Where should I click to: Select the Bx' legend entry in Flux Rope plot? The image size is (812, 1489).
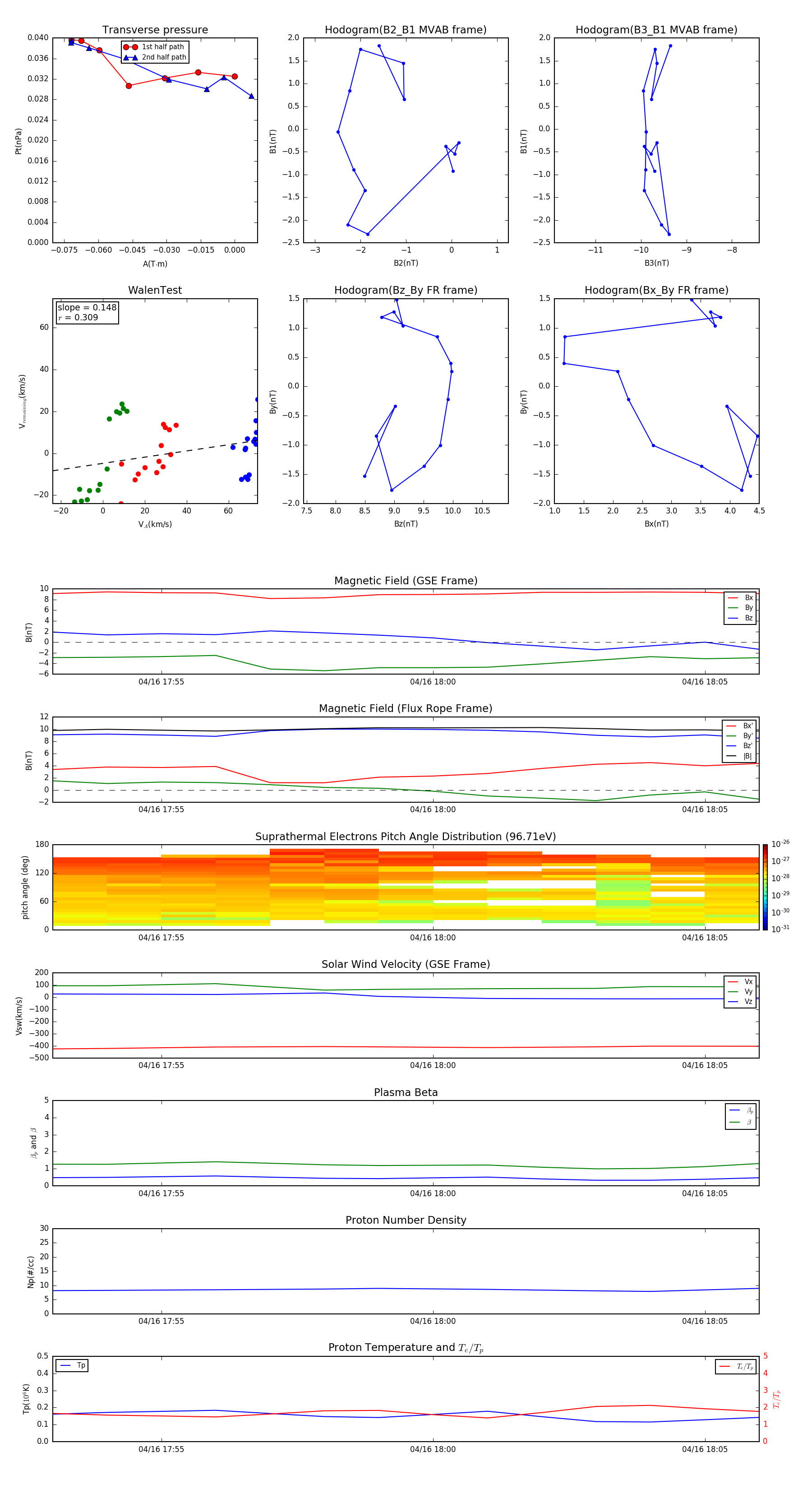pos(739,726)
